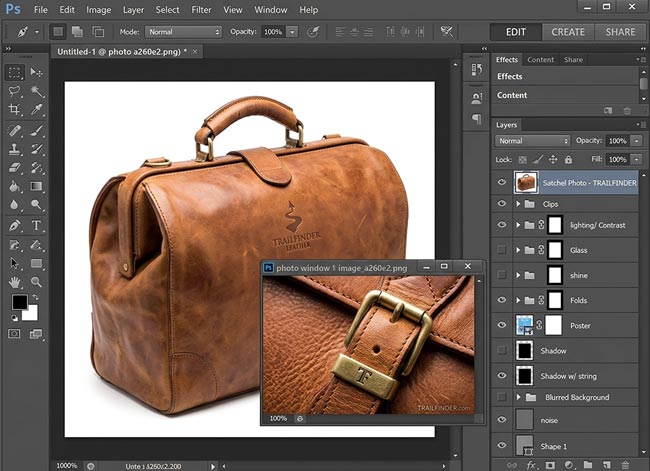
Task: Hide the Satchel Photo - TRAILFINDER layer
Action: point(502,182)
